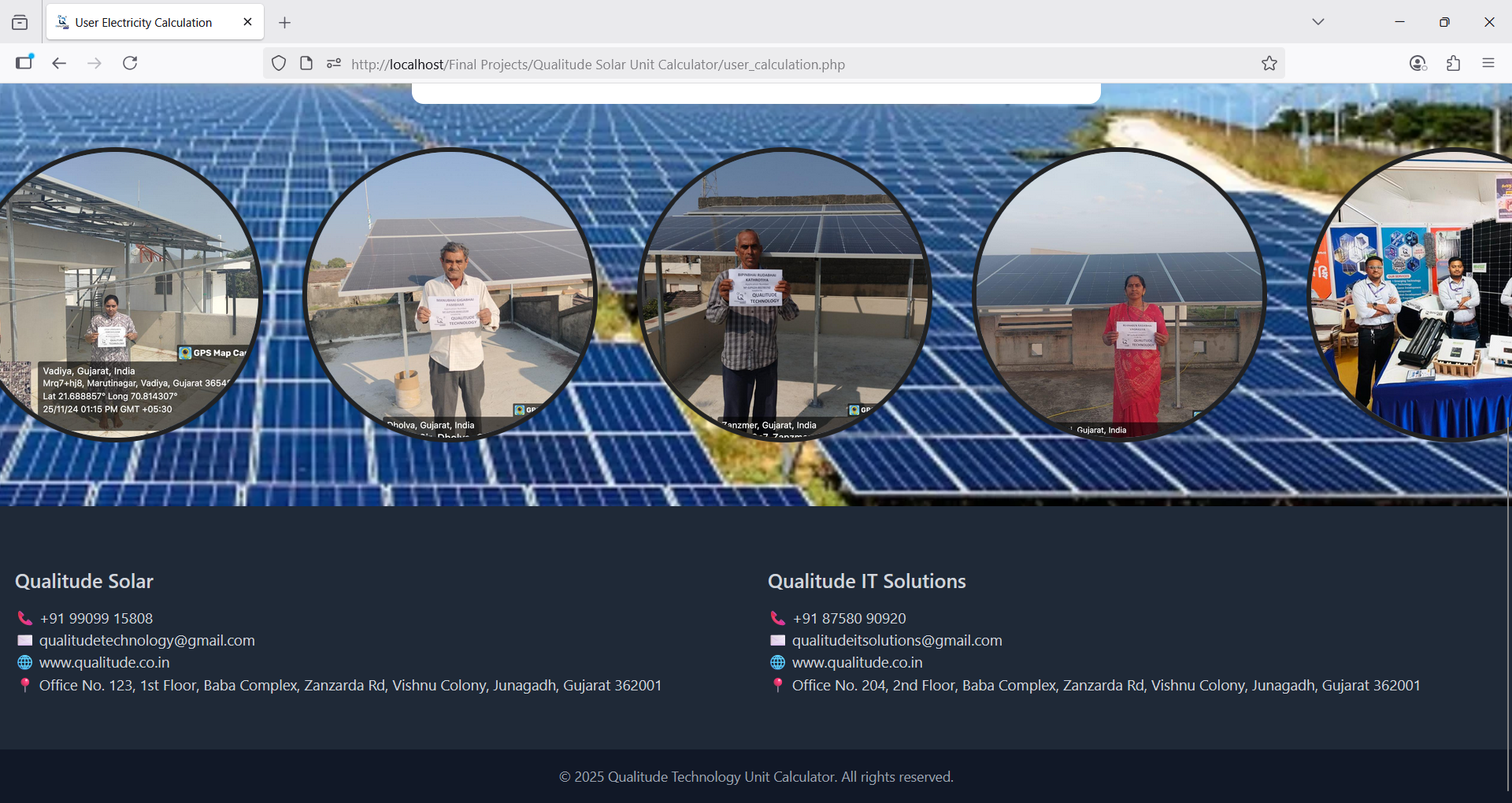Select the User Electricity Calculation tab
The image size is (1512, 803).
pos(143,23)
